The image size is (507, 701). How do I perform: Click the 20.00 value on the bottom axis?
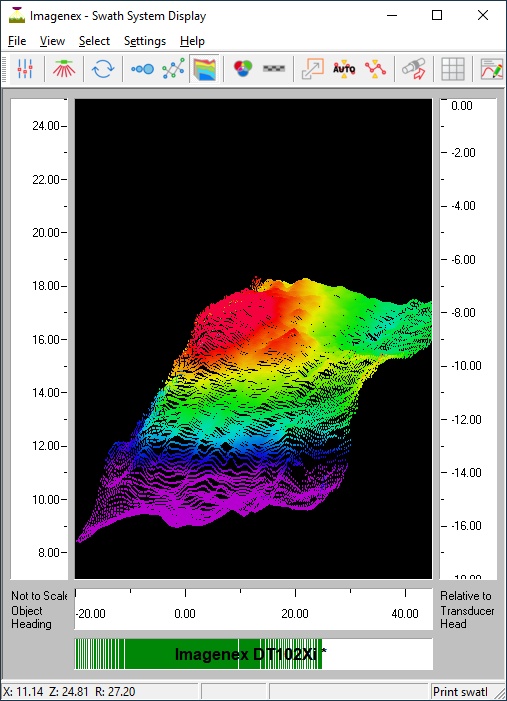[295, 614]
